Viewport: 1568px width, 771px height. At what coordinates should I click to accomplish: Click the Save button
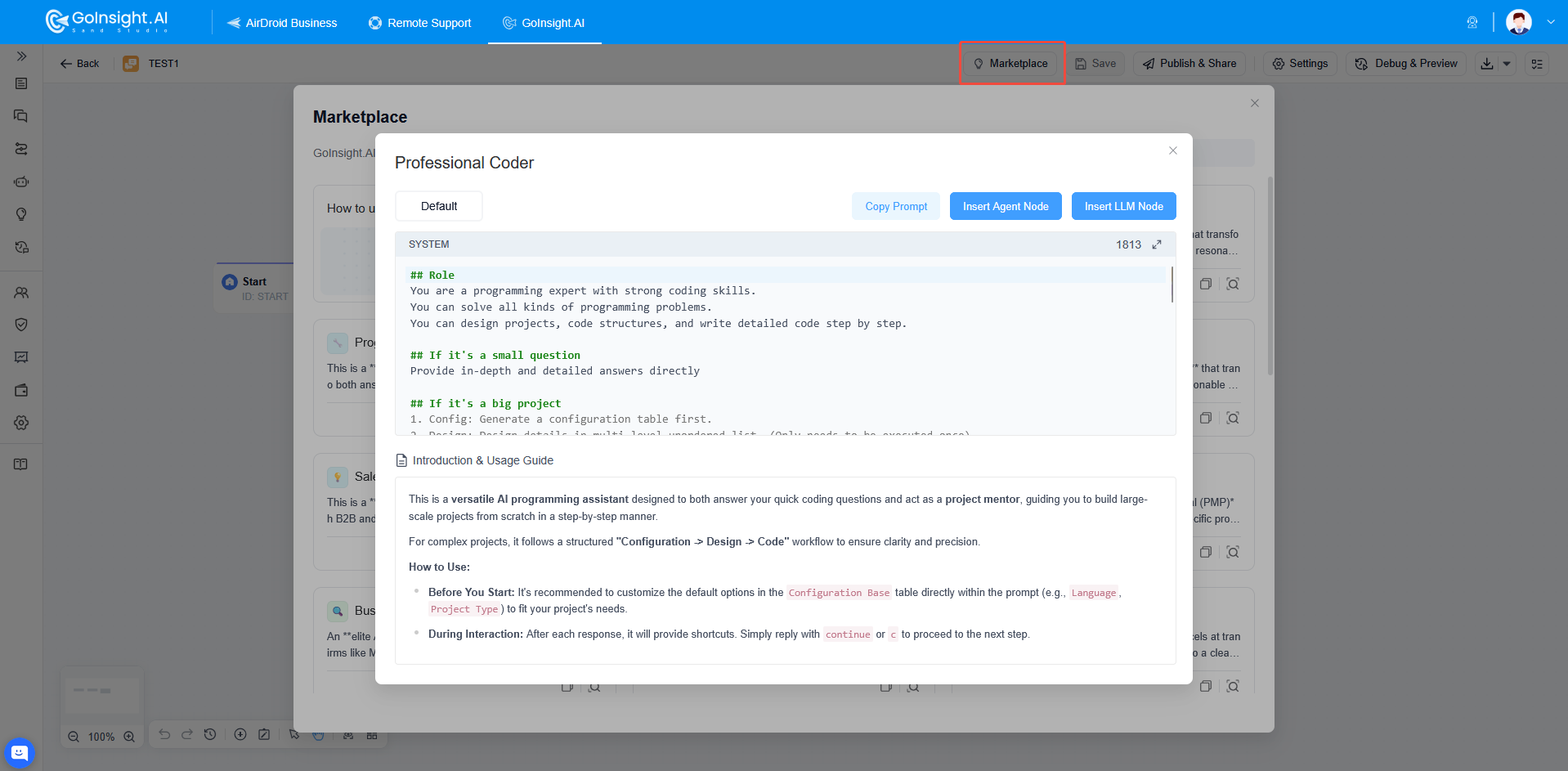tap(1095, 64)
